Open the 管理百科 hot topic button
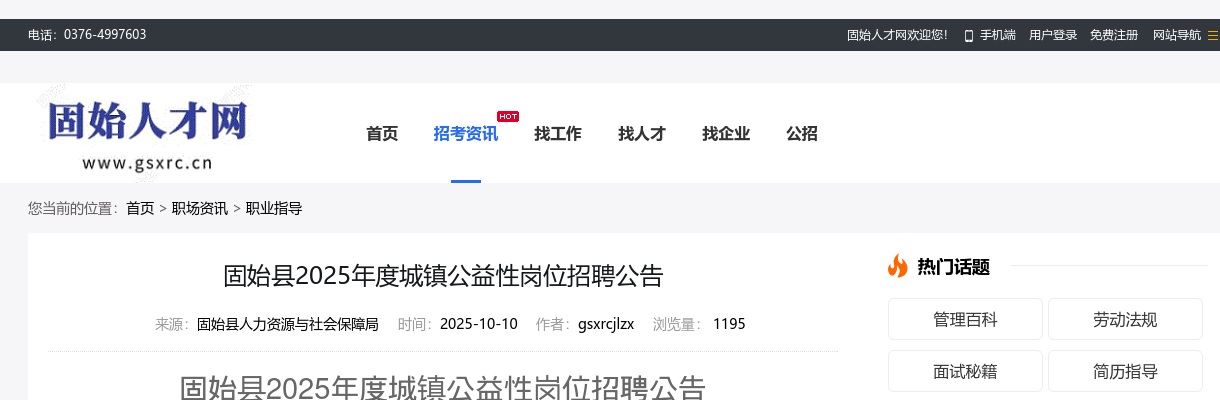This screenshot has width=1220, height=400. tap(965, 320)
